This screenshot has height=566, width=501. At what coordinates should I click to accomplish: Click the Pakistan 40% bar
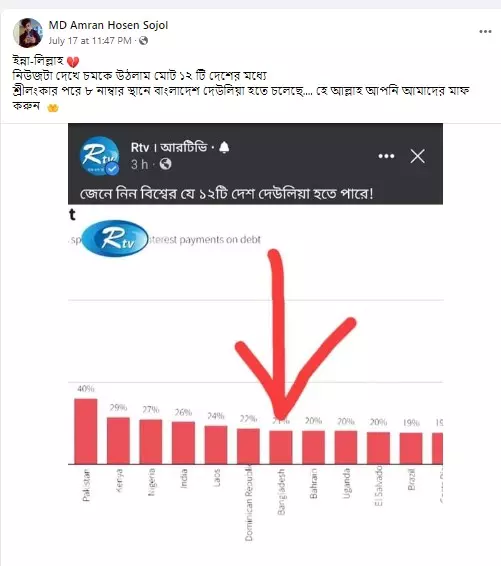86,431
